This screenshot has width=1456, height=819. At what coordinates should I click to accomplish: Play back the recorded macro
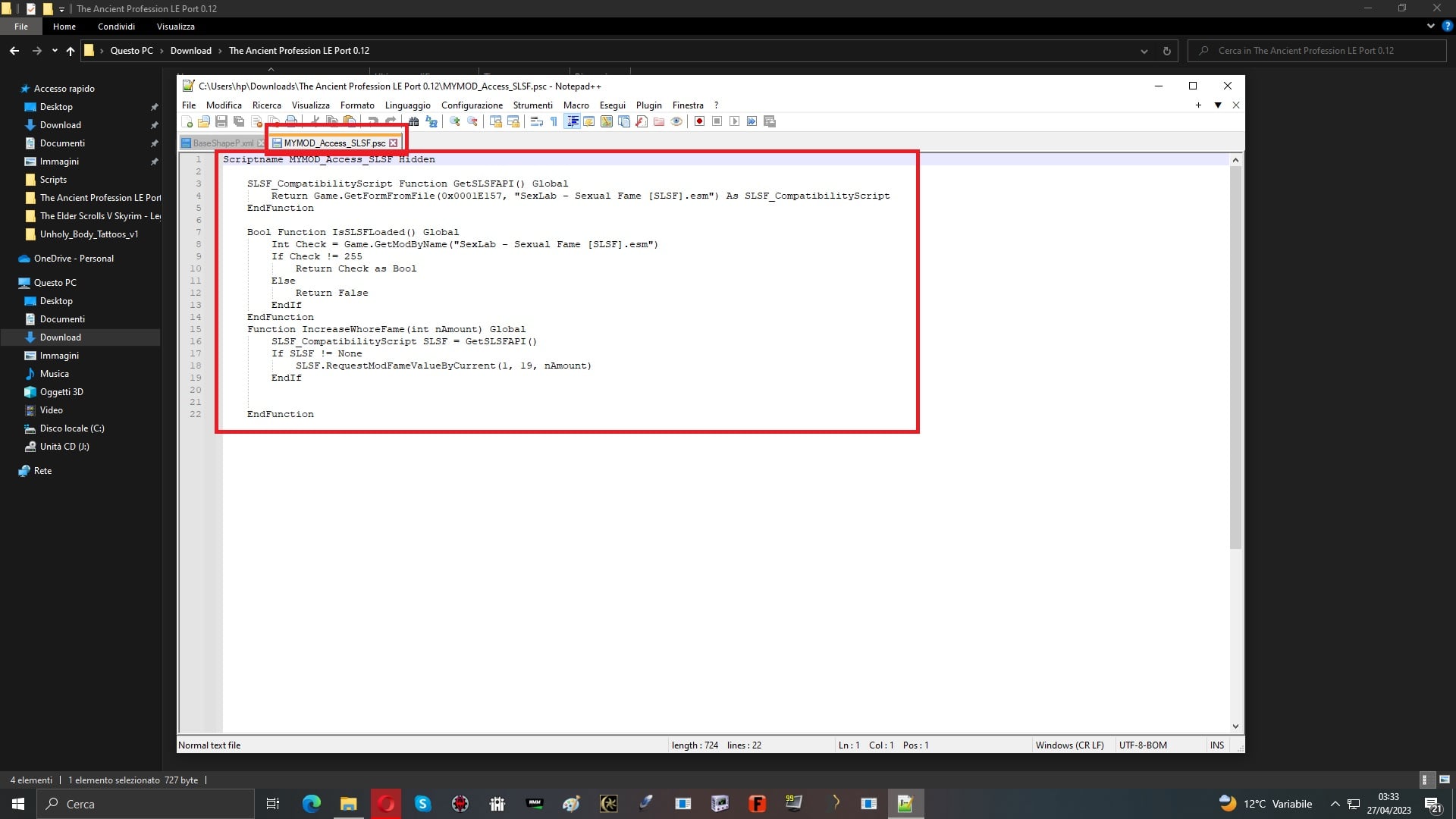pyautogui.click(x=734, y=121)
